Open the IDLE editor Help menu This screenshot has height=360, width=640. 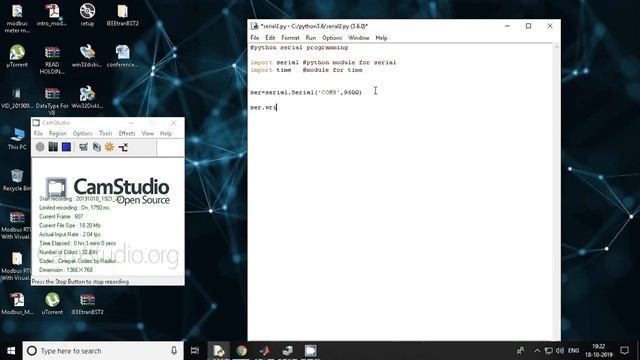(x=381, y=38)
